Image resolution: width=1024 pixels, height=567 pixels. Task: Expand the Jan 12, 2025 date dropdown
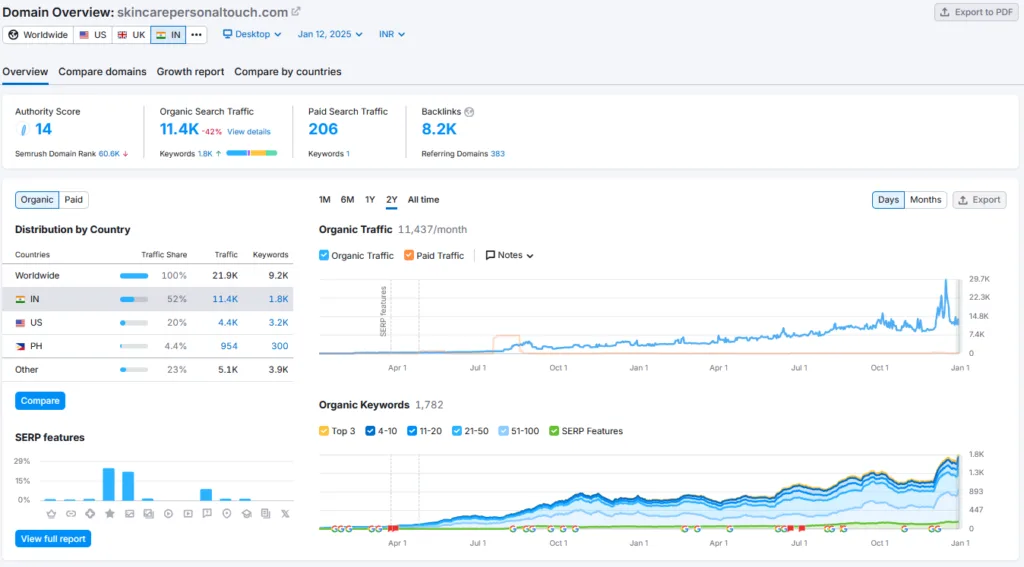pos(330,34)
